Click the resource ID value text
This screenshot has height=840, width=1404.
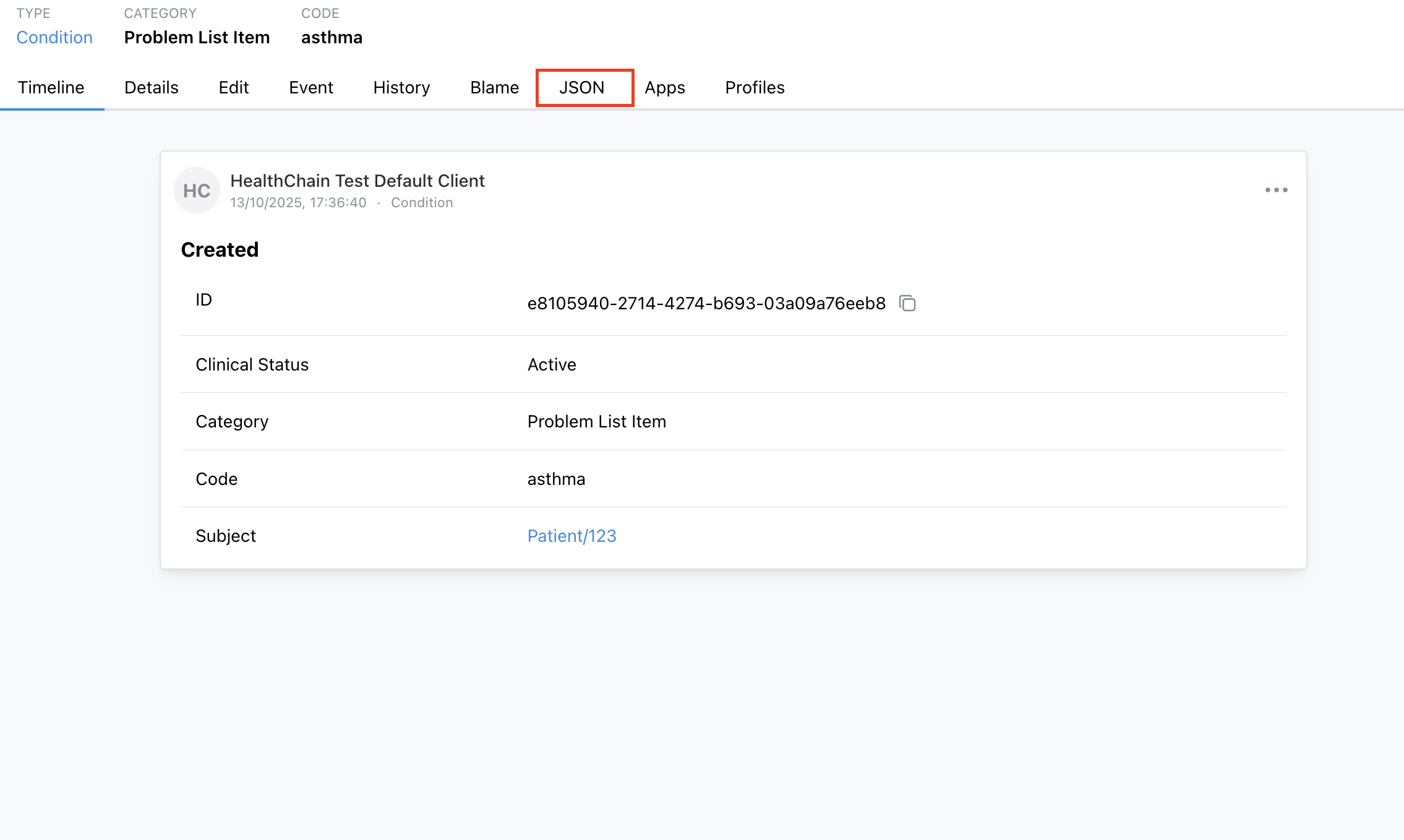tap(706, 303)
